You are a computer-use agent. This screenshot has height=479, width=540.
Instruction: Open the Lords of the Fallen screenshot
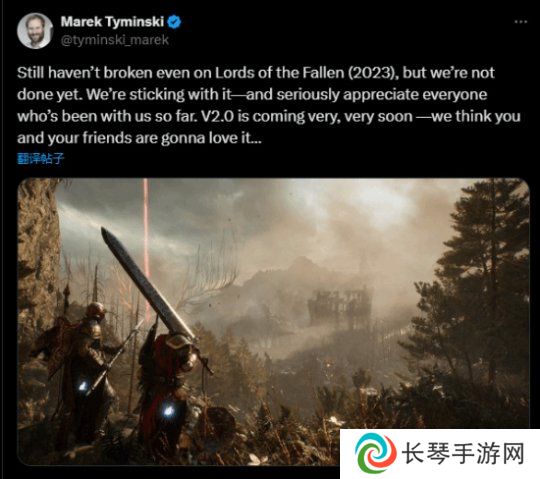[x=273, y=322]
